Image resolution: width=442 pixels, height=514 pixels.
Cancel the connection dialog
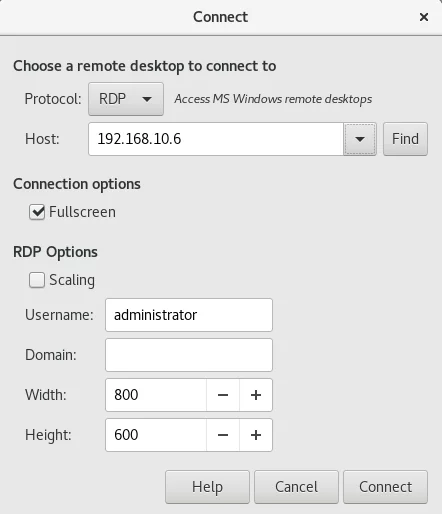tap(296, 487)
